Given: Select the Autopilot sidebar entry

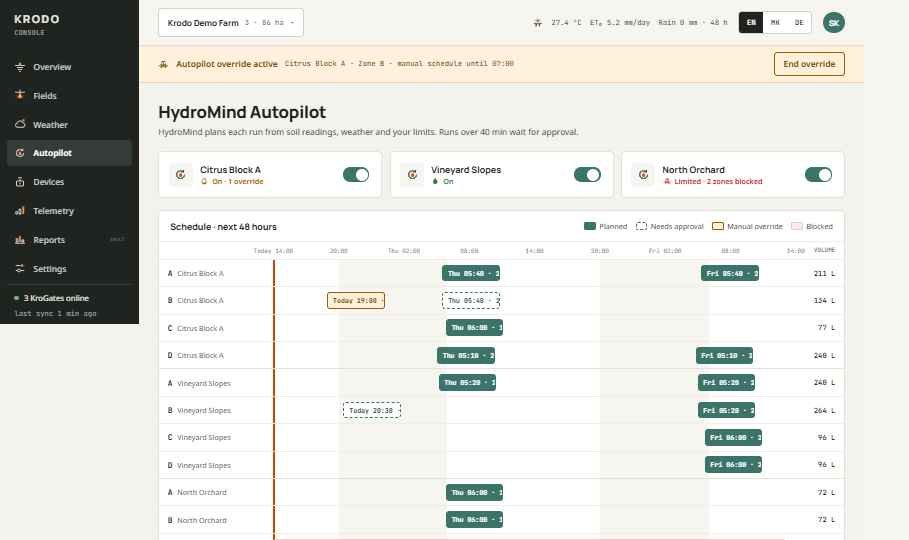Looking at the screenshot, I should [x=69, y=153].
